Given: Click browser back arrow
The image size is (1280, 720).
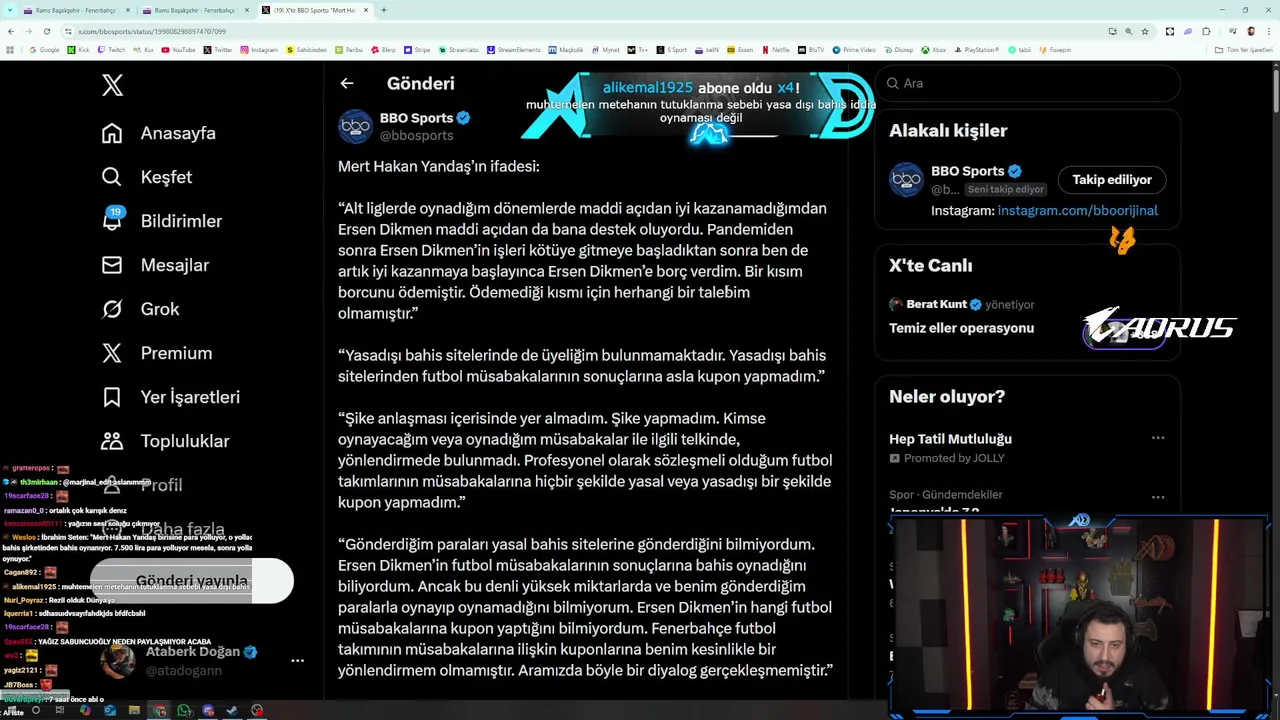Looking at the screenshot, I should [x=11, y=31].
